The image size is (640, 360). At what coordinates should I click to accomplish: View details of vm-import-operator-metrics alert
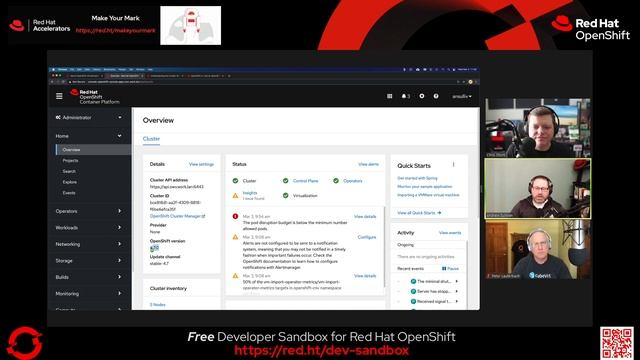click(x=365, y=276)
